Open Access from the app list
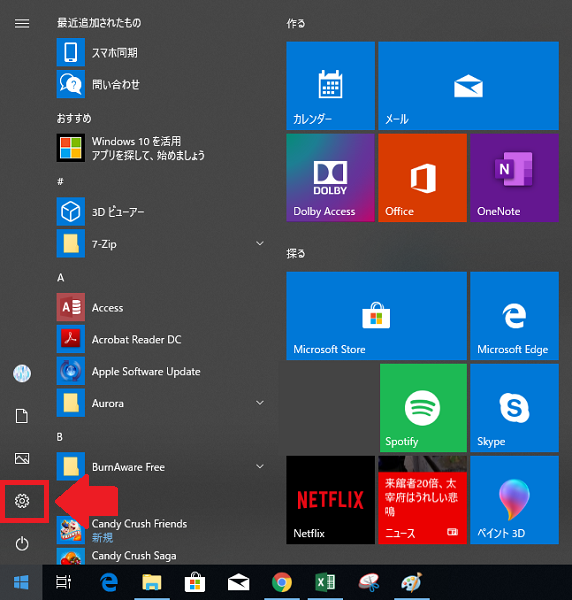This screenshot has width=572, height=600. tap(161, 307)
